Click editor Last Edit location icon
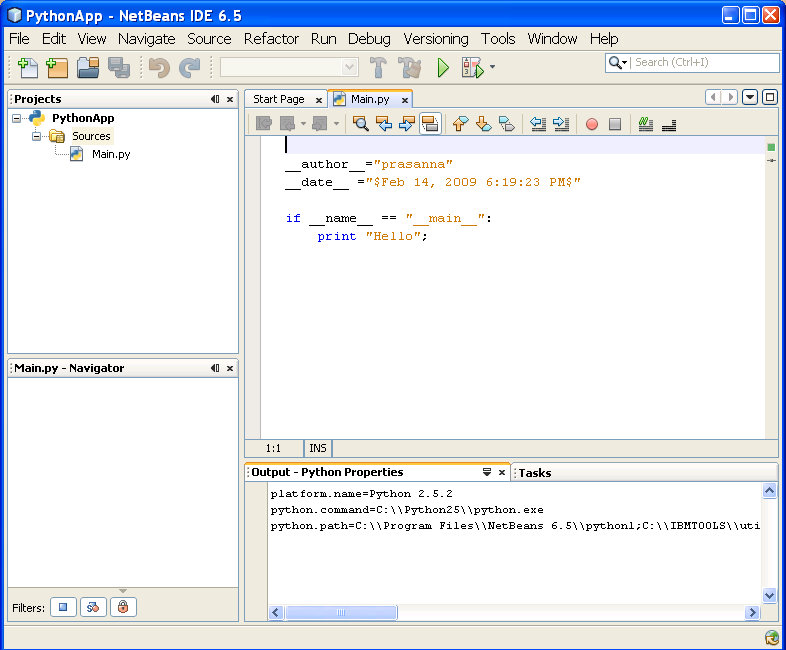Viewport: 786px width, 650px height. [x=264, y=123]
